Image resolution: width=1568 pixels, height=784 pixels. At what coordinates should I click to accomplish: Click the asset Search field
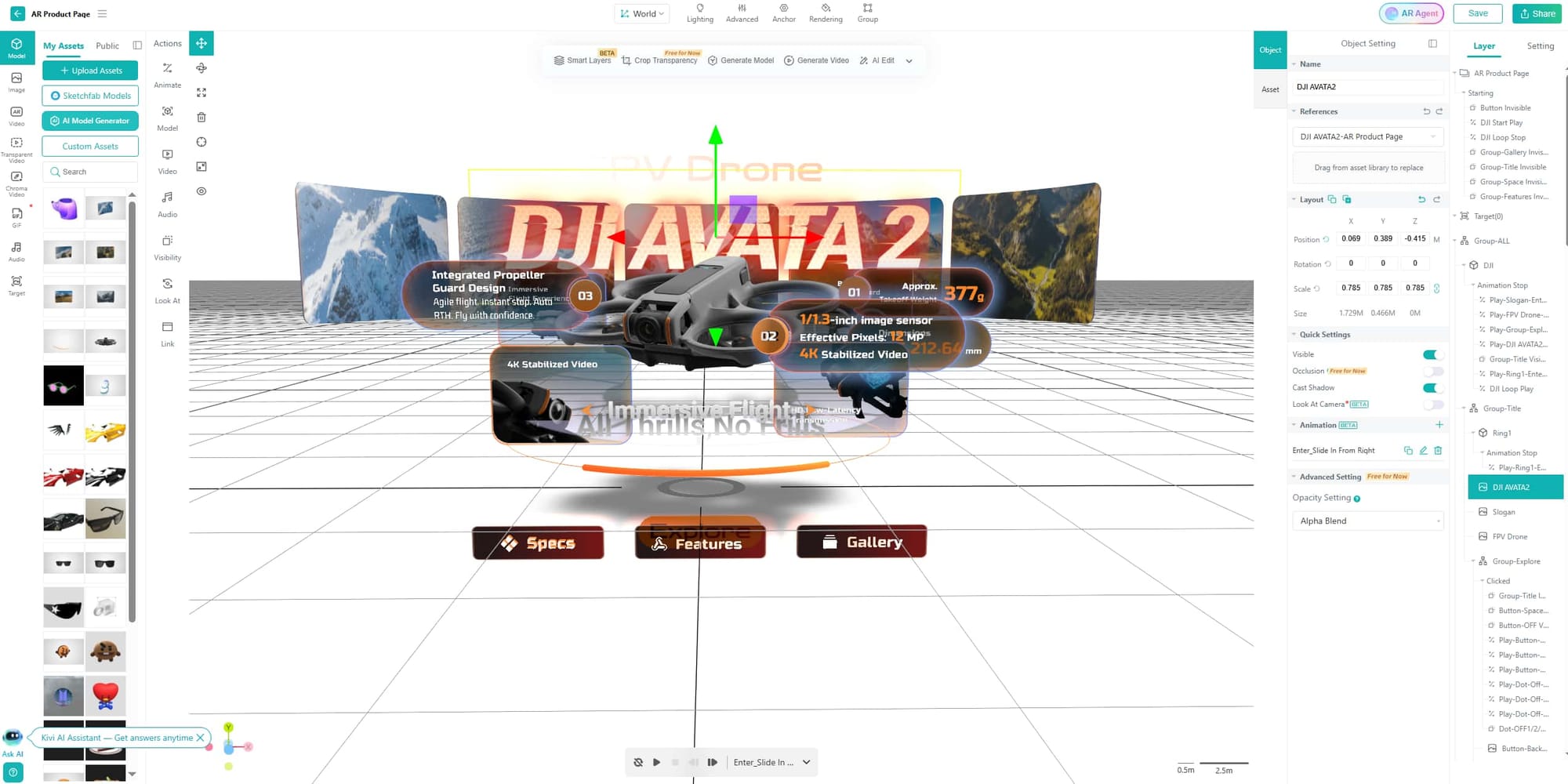(90, 172)
